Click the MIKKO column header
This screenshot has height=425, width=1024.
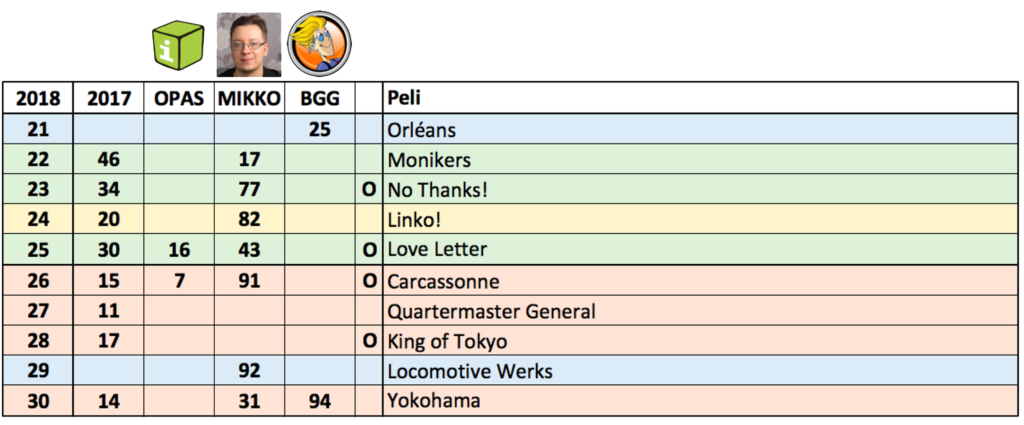coord(249,99)
